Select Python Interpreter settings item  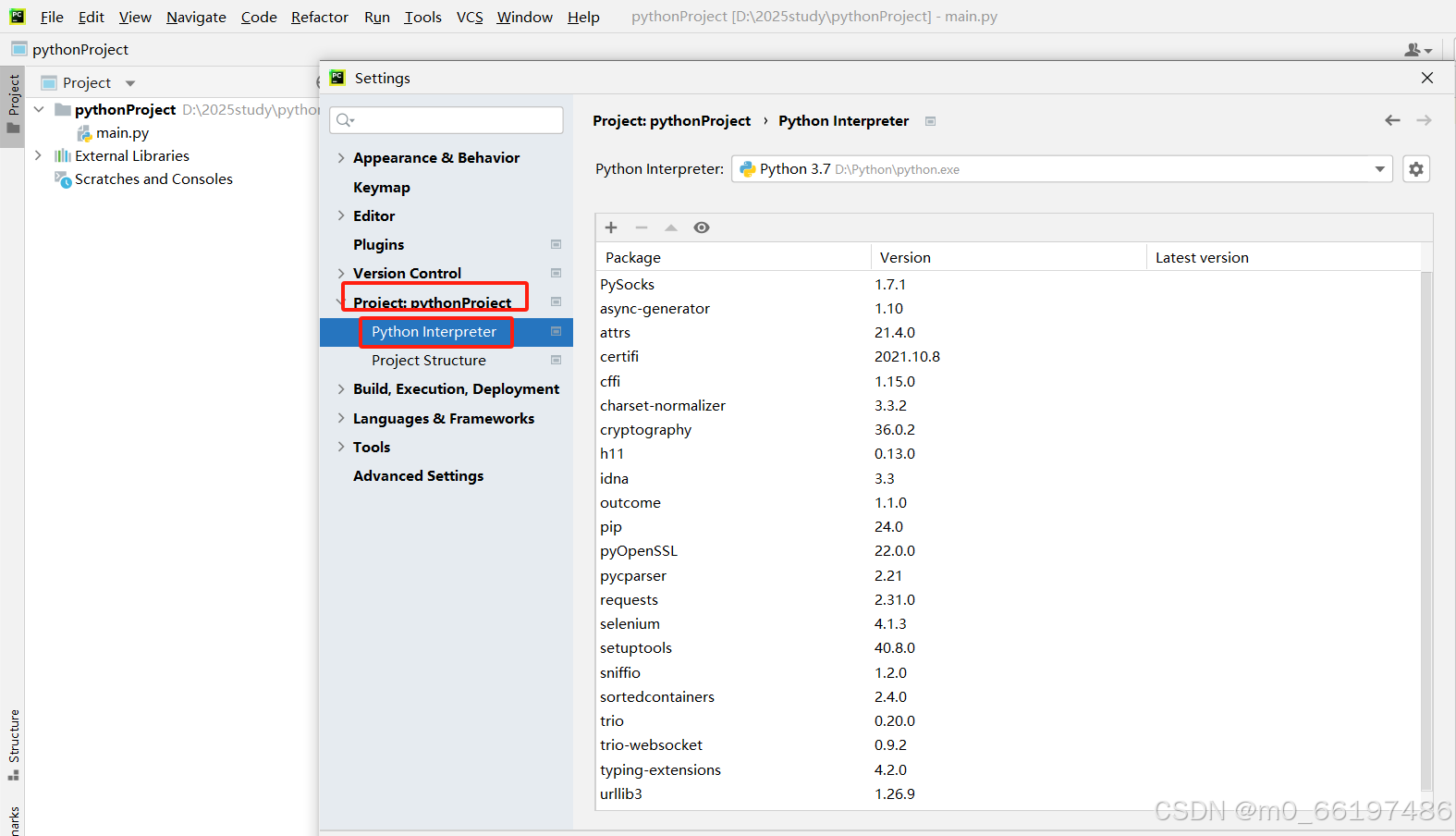pos(447,332)
